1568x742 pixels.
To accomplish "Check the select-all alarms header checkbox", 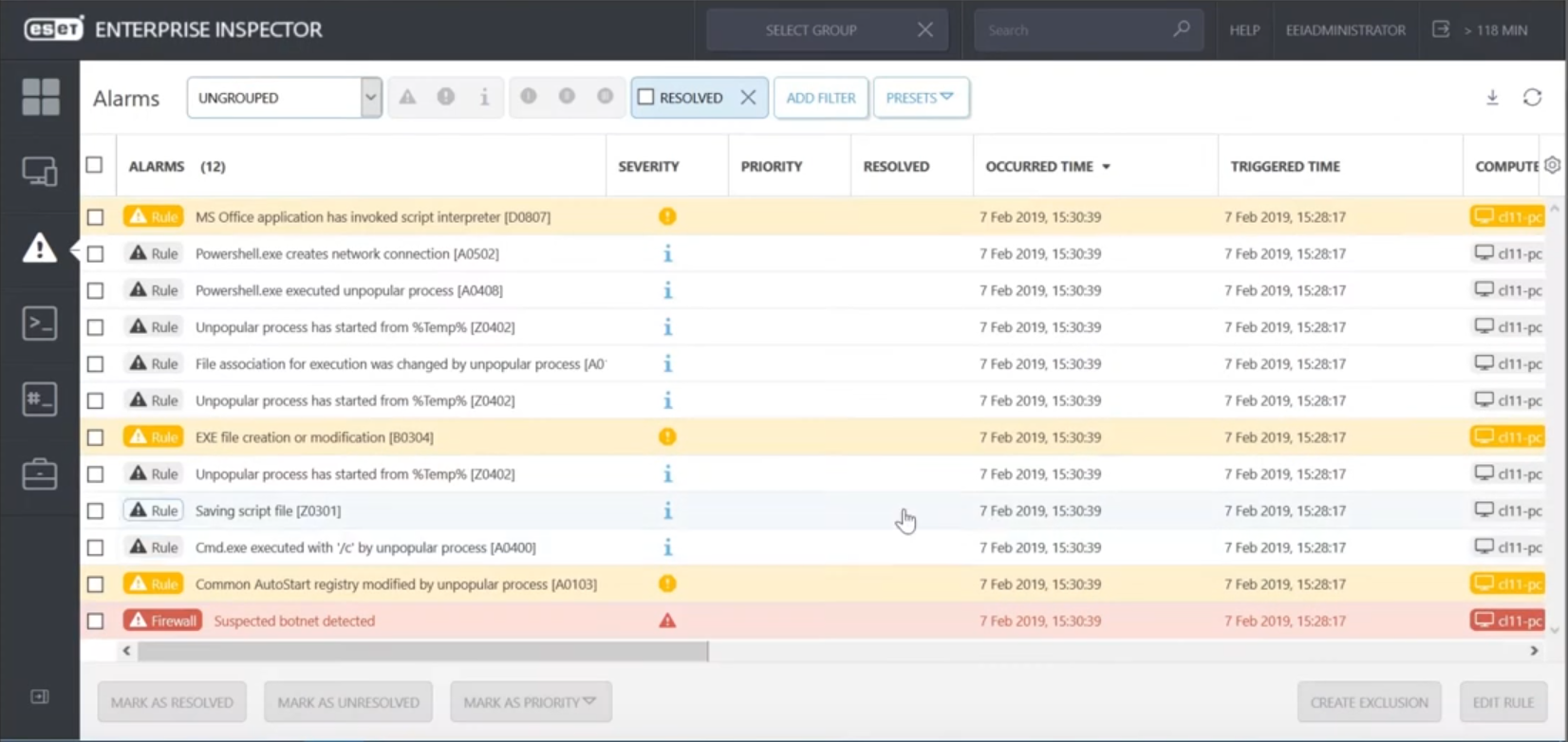I will pos(94,165).
